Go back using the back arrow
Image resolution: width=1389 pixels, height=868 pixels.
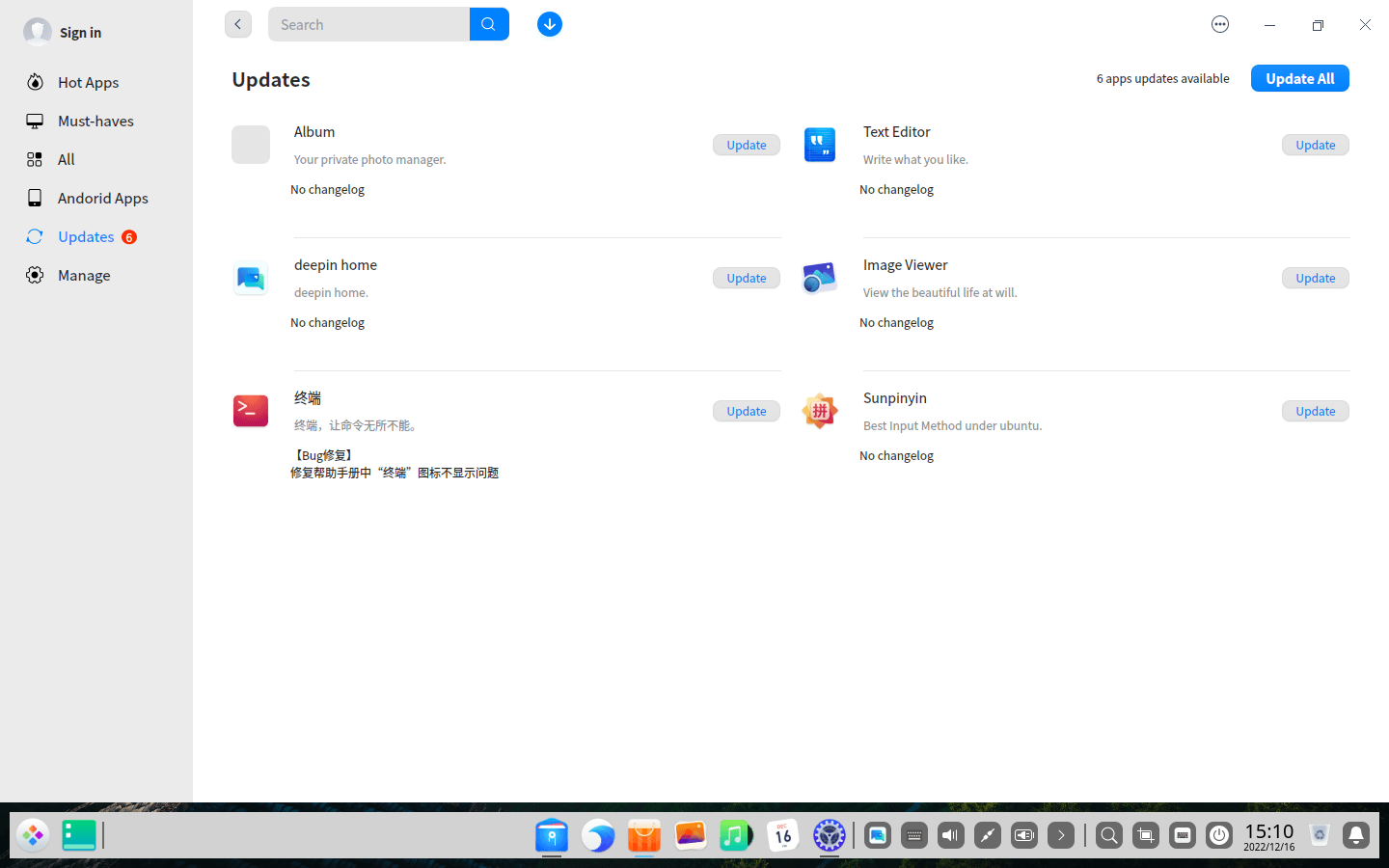(238, 24)
